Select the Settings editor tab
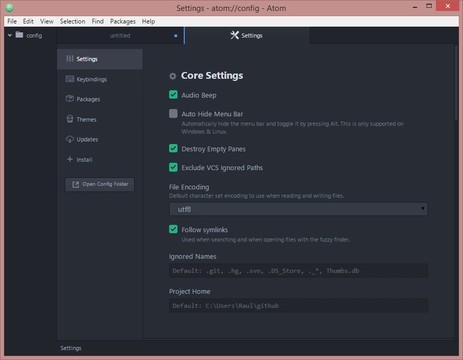 247,36
